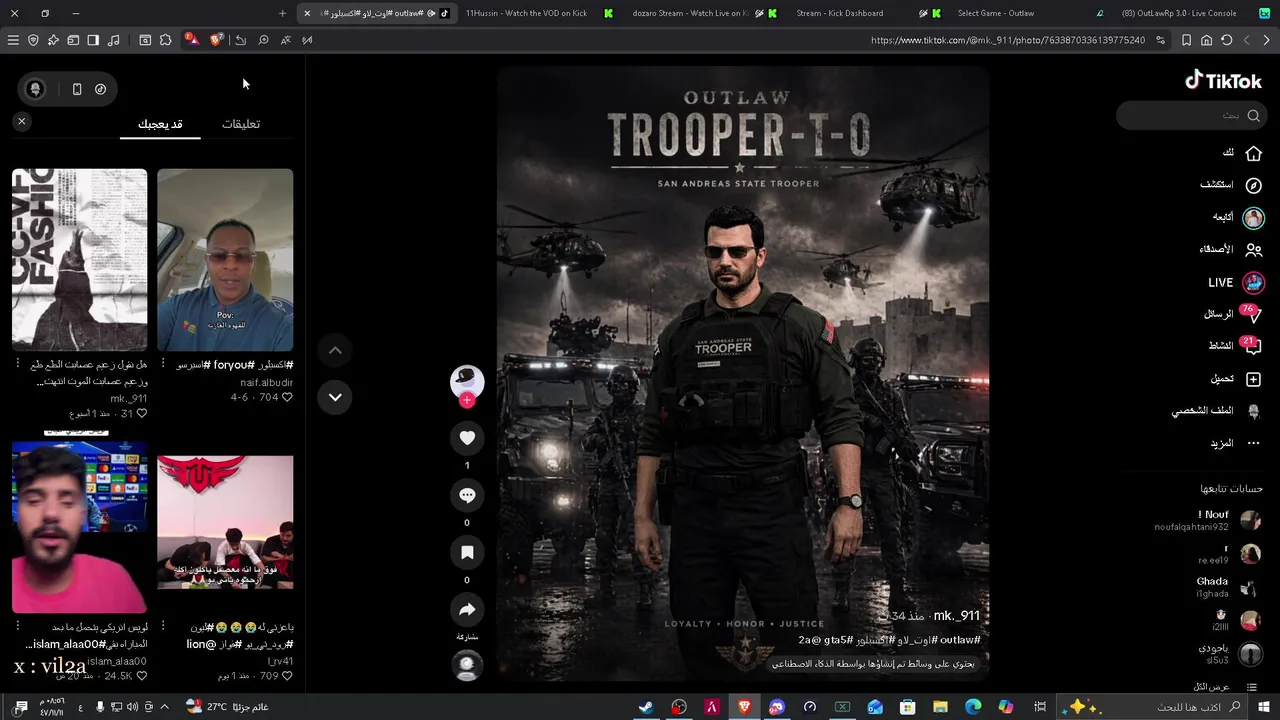This screenshot has width=1280, height=720.
Task: Open File Explorer folder in taskbar
Action: pyautogui.click(x=940, y=707)
